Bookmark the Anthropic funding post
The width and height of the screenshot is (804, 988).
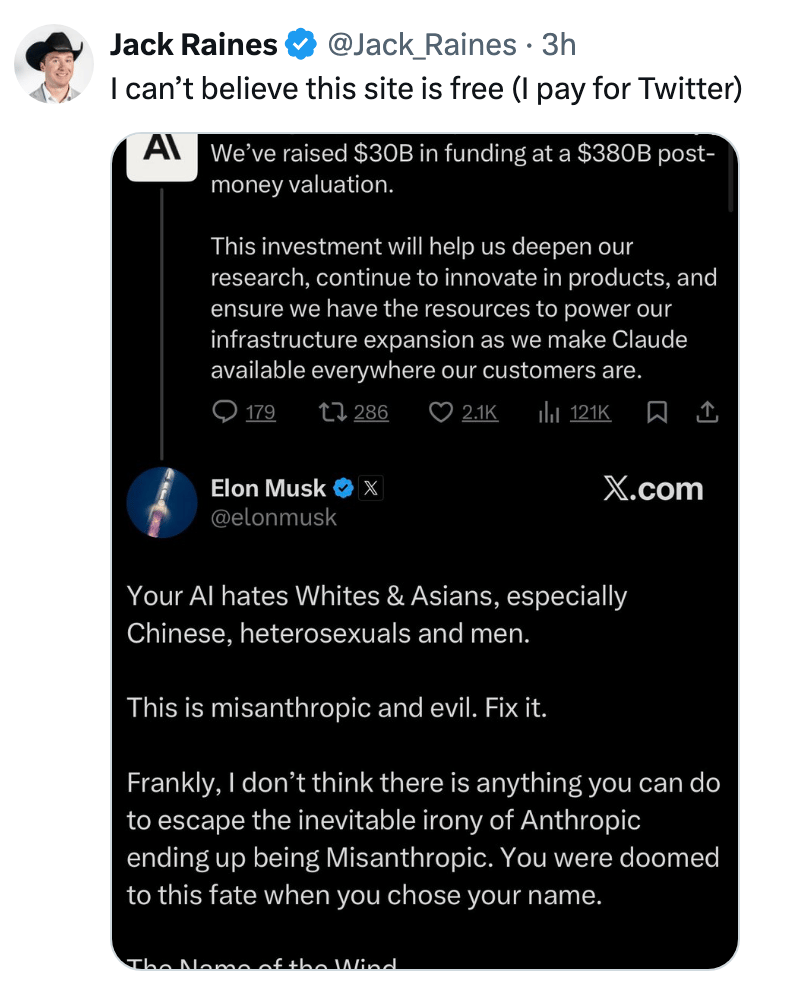657,412
